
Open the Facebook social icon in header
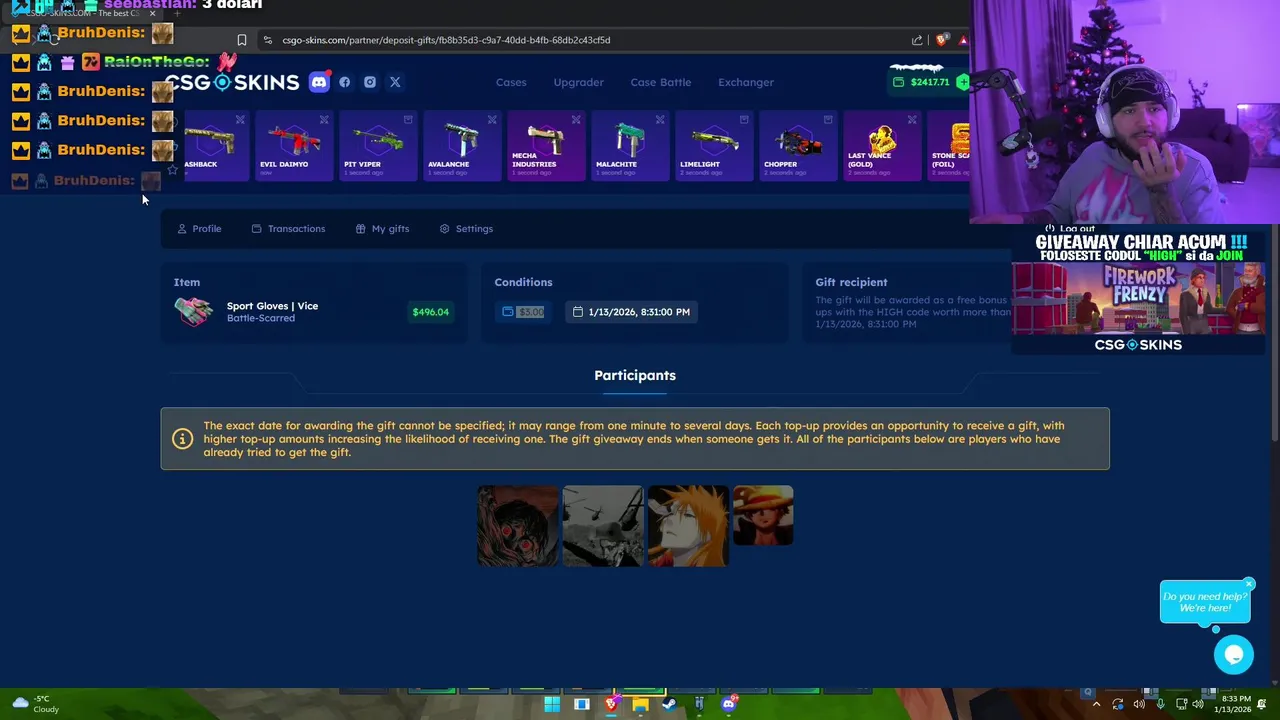pos(345,82)
